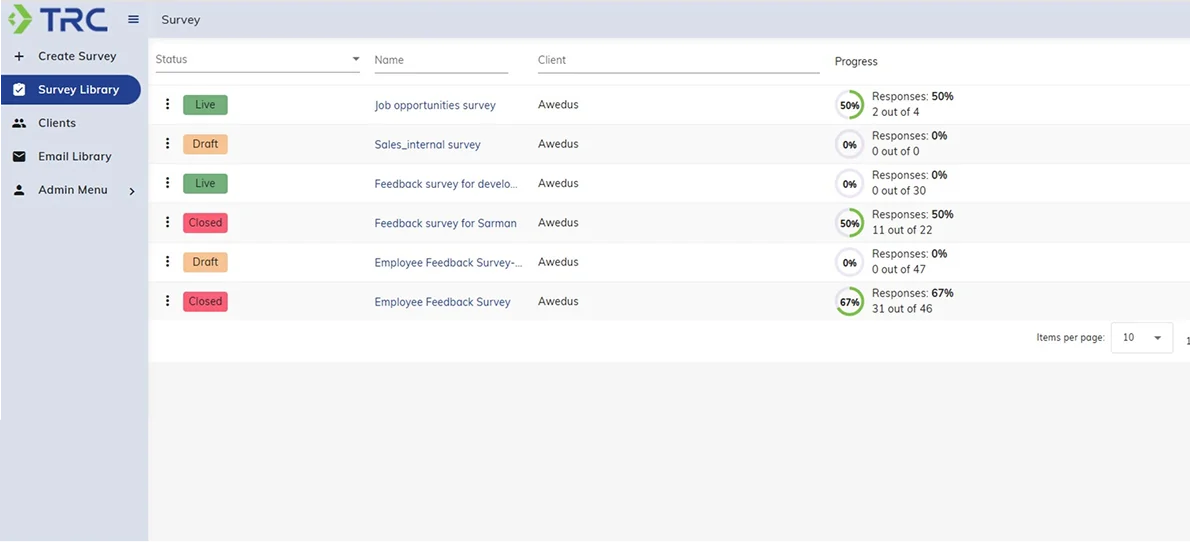Click 'Responses: 67%' text
1190x542 pixels.
coord(912,293)
